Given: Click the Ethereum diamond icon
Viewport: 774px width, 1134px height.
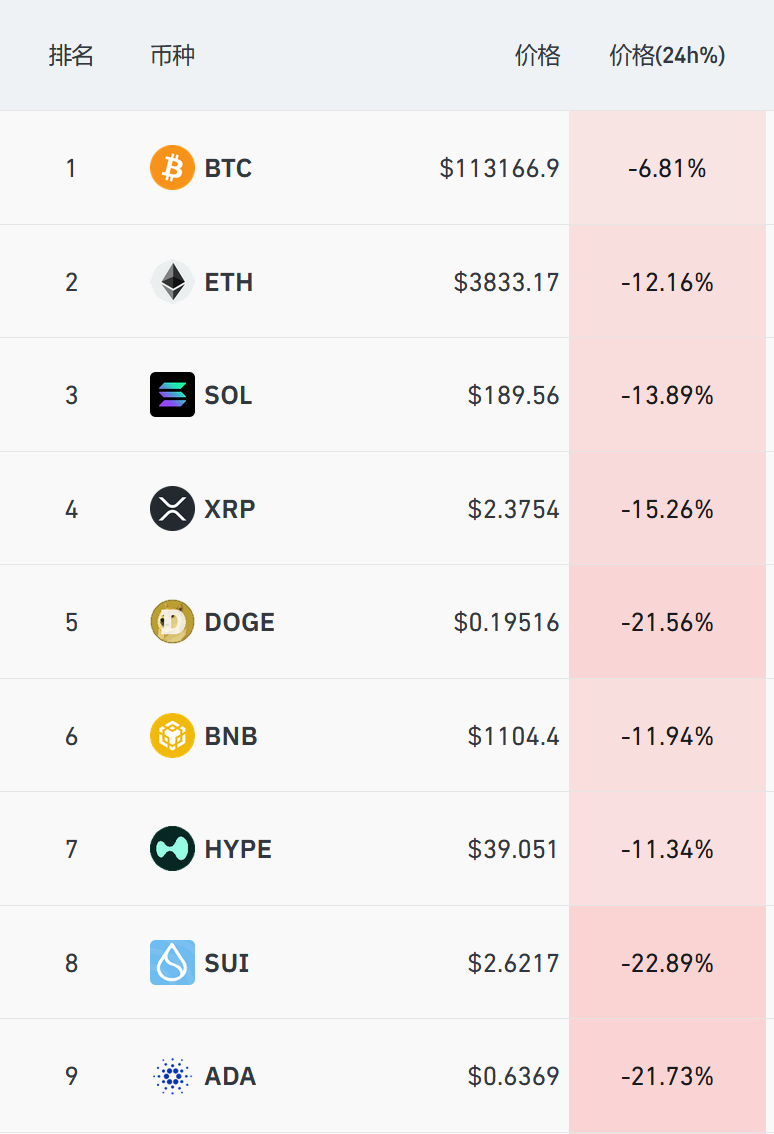Looking at the screenshot, I should coord(172,282).
